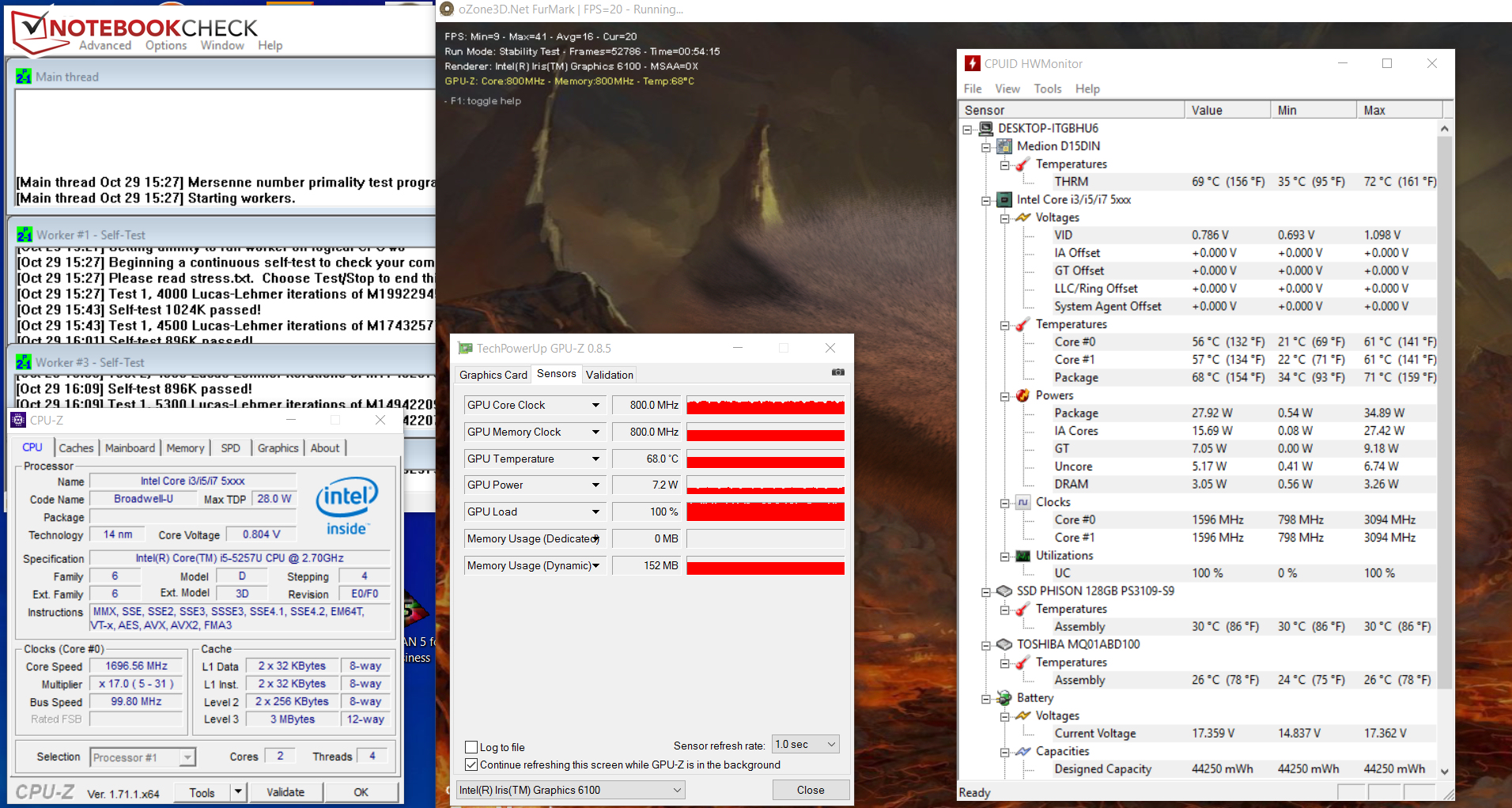Click the Tools button in CPU-Z
This screenshot has height=808, width=1512.
tap(202, 792)
